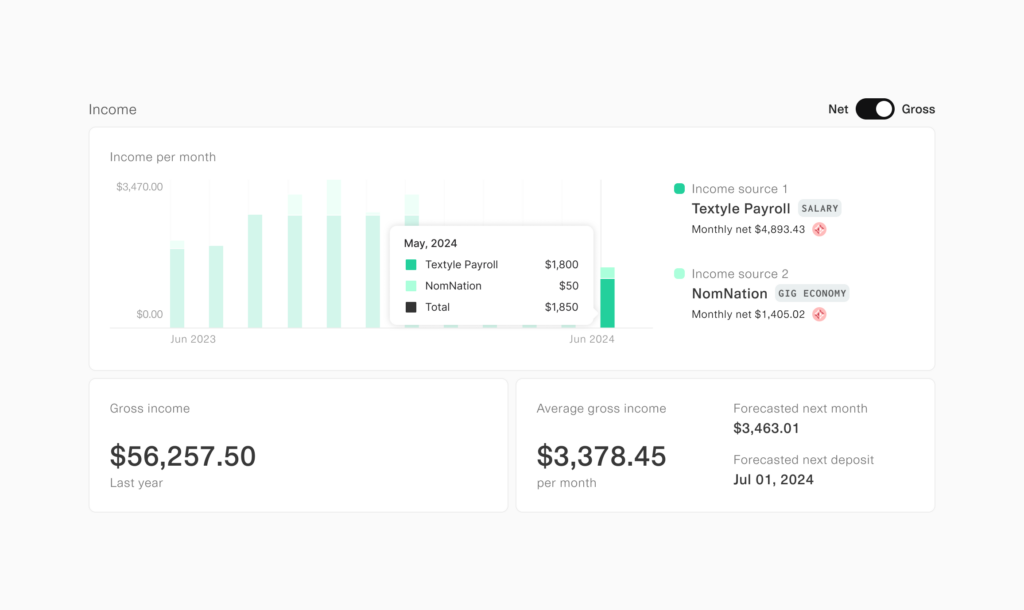Screen dimensions: 1024x610
Task: Click the SALARY tag badge
Action: click(820, 209)
